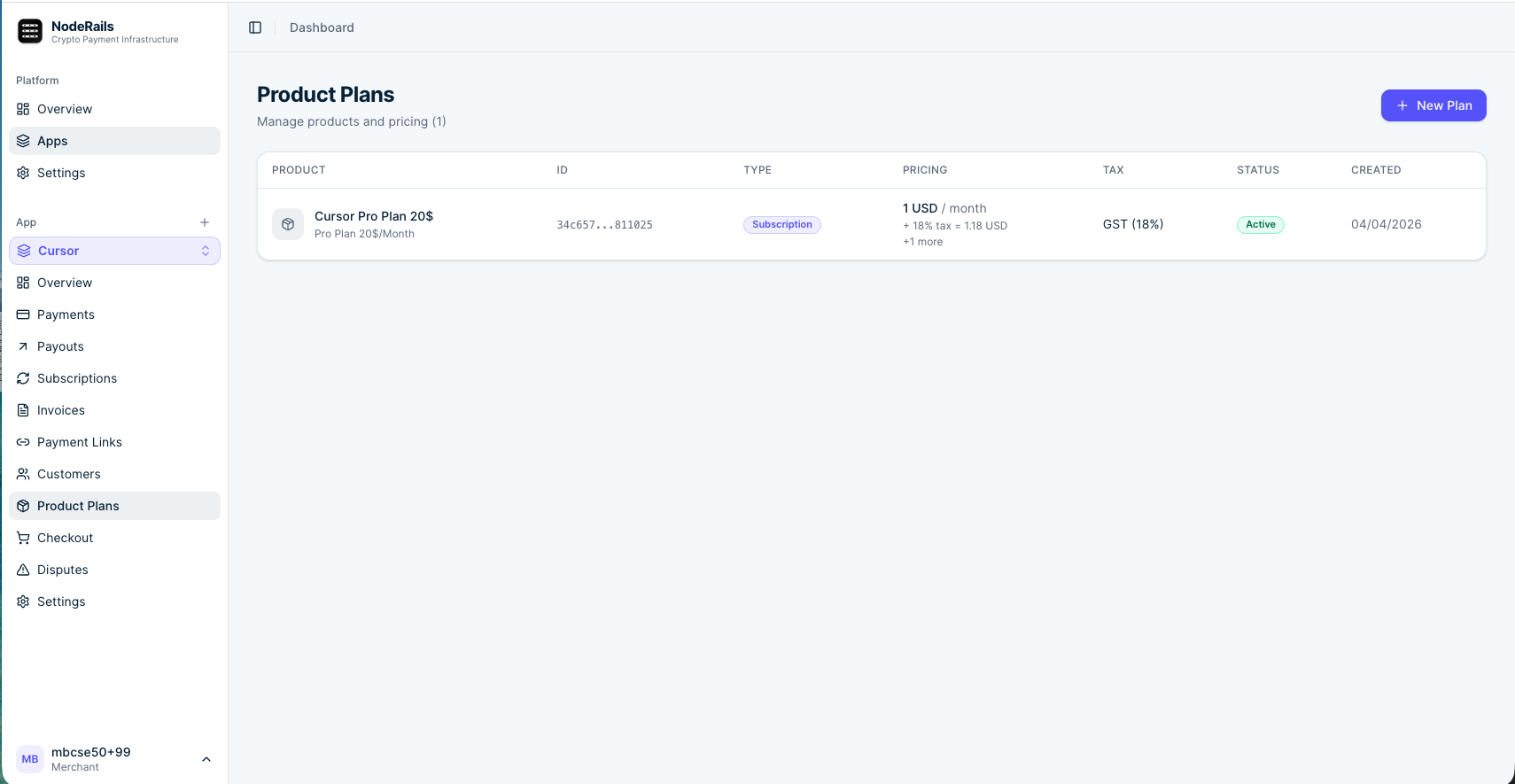Click the App Settings gear icon at bottom
1515x784 pixels.
click(23, 602)
